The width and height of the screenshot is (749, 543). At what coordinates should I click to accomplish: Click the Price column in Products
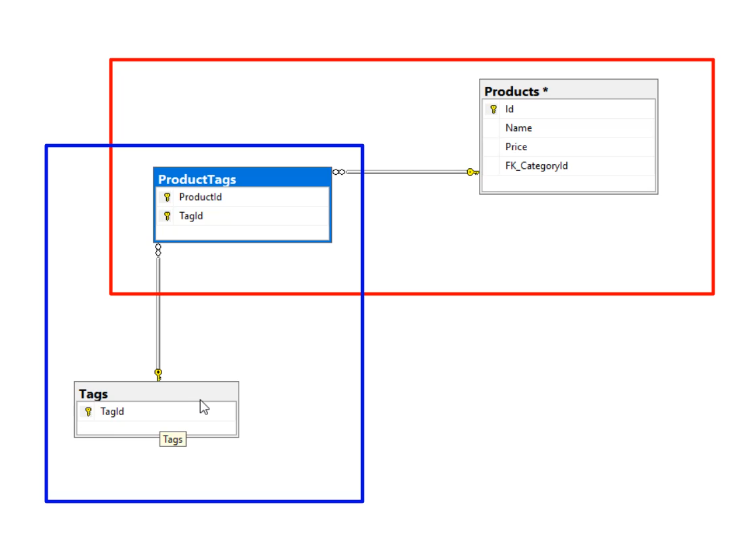click(568, 147)
